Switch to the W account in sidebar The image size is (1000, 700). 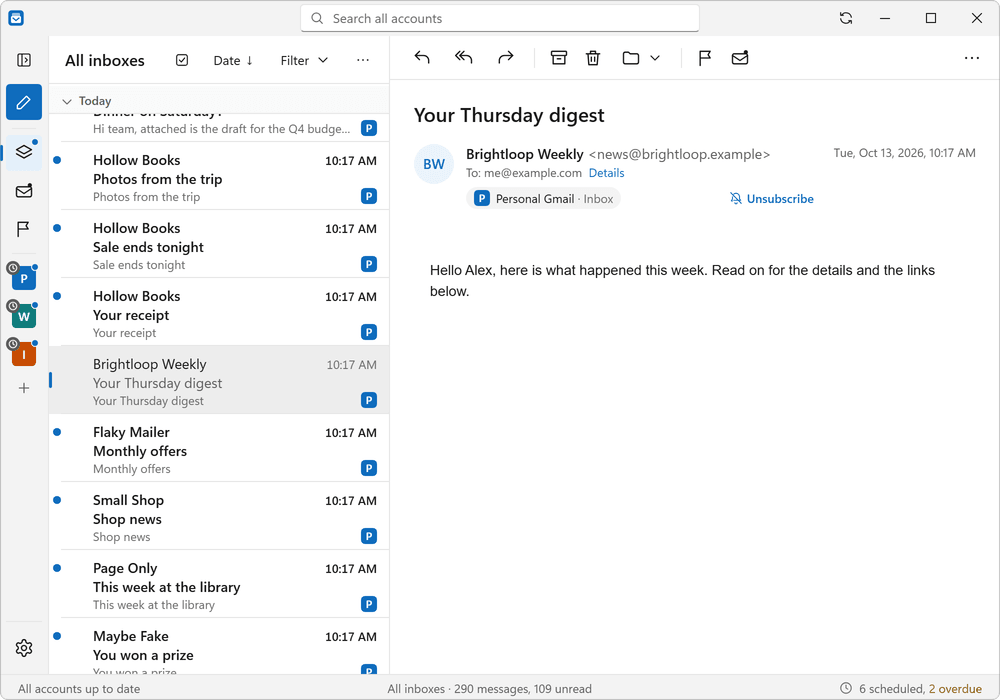(x=24, y=316)
